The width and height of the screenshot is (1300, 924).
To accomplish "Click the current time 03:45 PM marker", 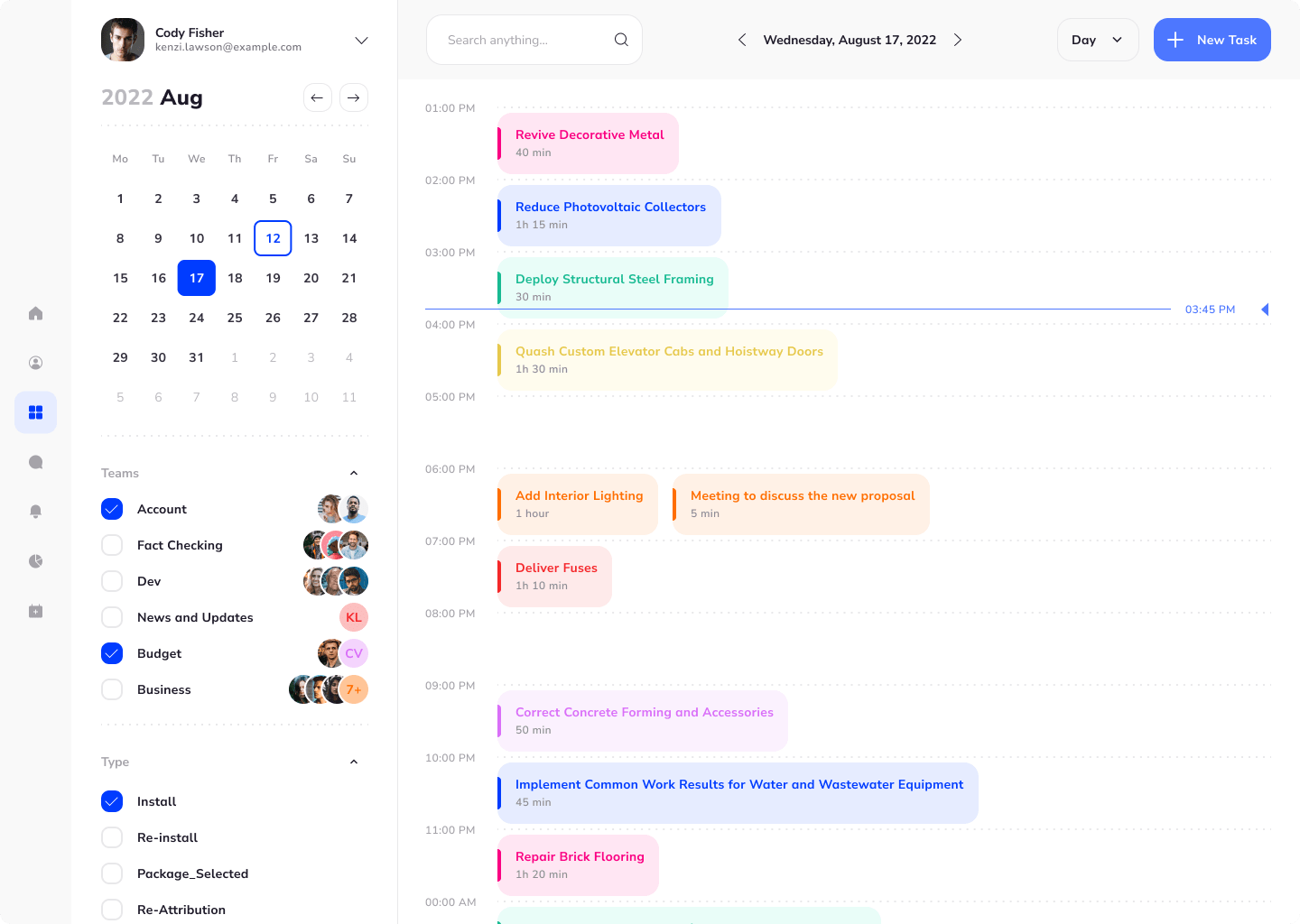I will click(1210, 310).
